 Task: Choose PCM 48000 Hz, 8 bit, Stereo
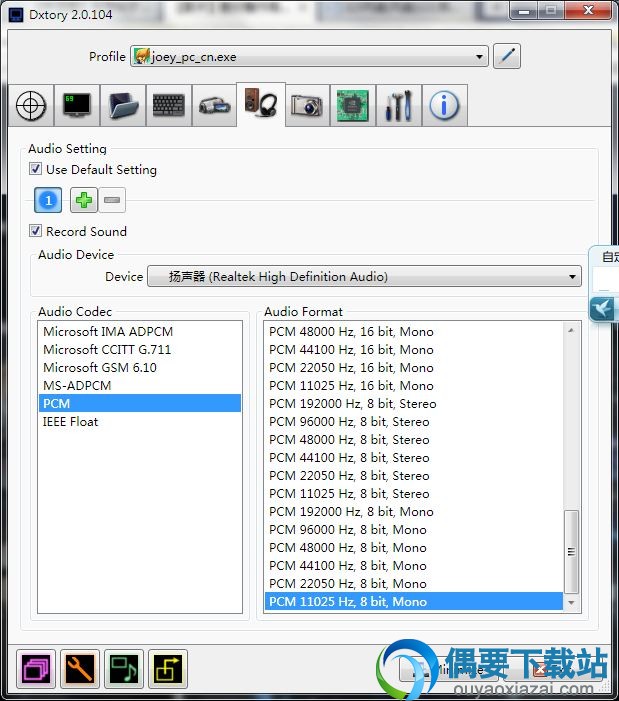tap(414, 439)
